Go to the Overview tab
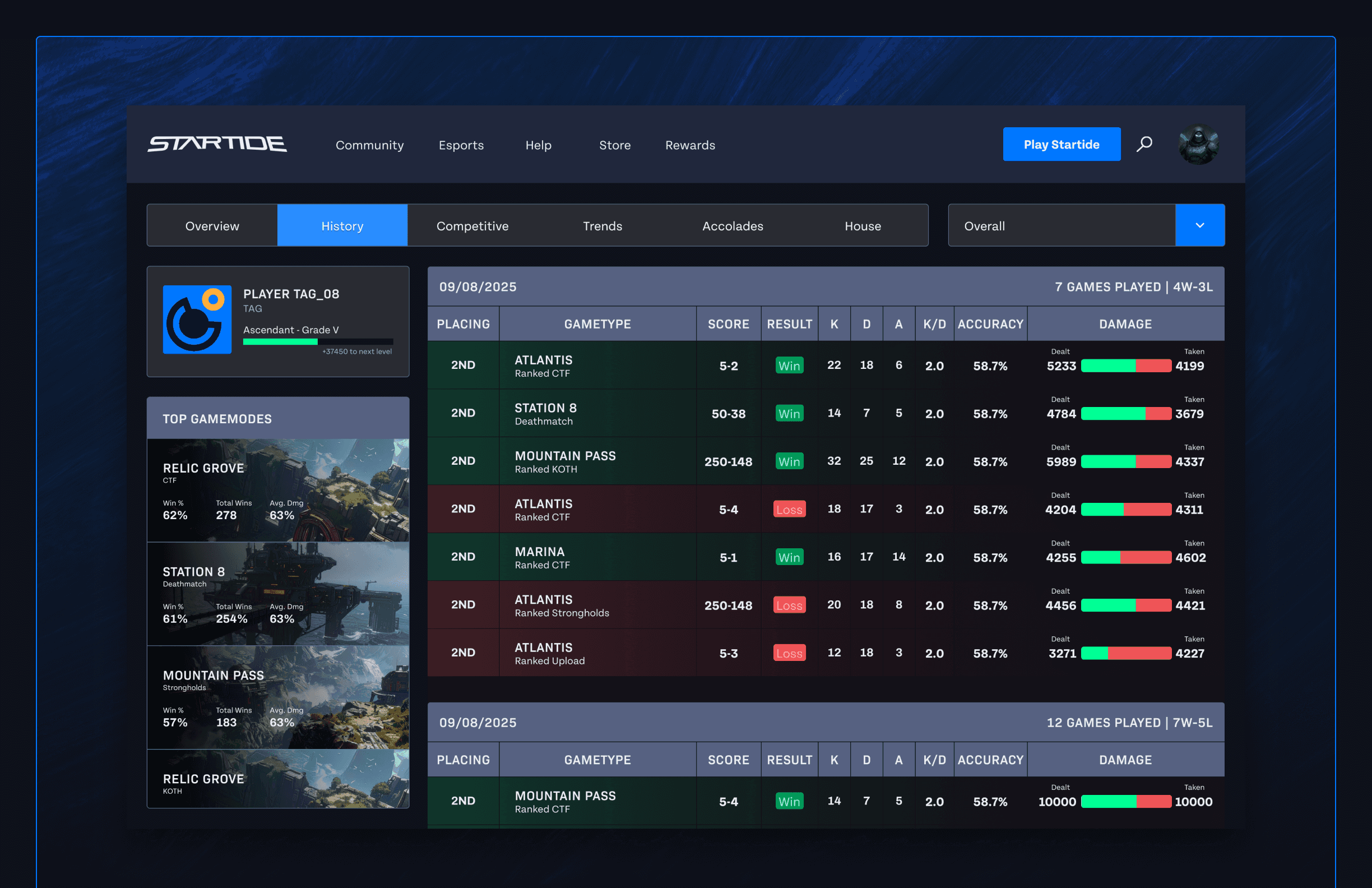 coord(212,225)
